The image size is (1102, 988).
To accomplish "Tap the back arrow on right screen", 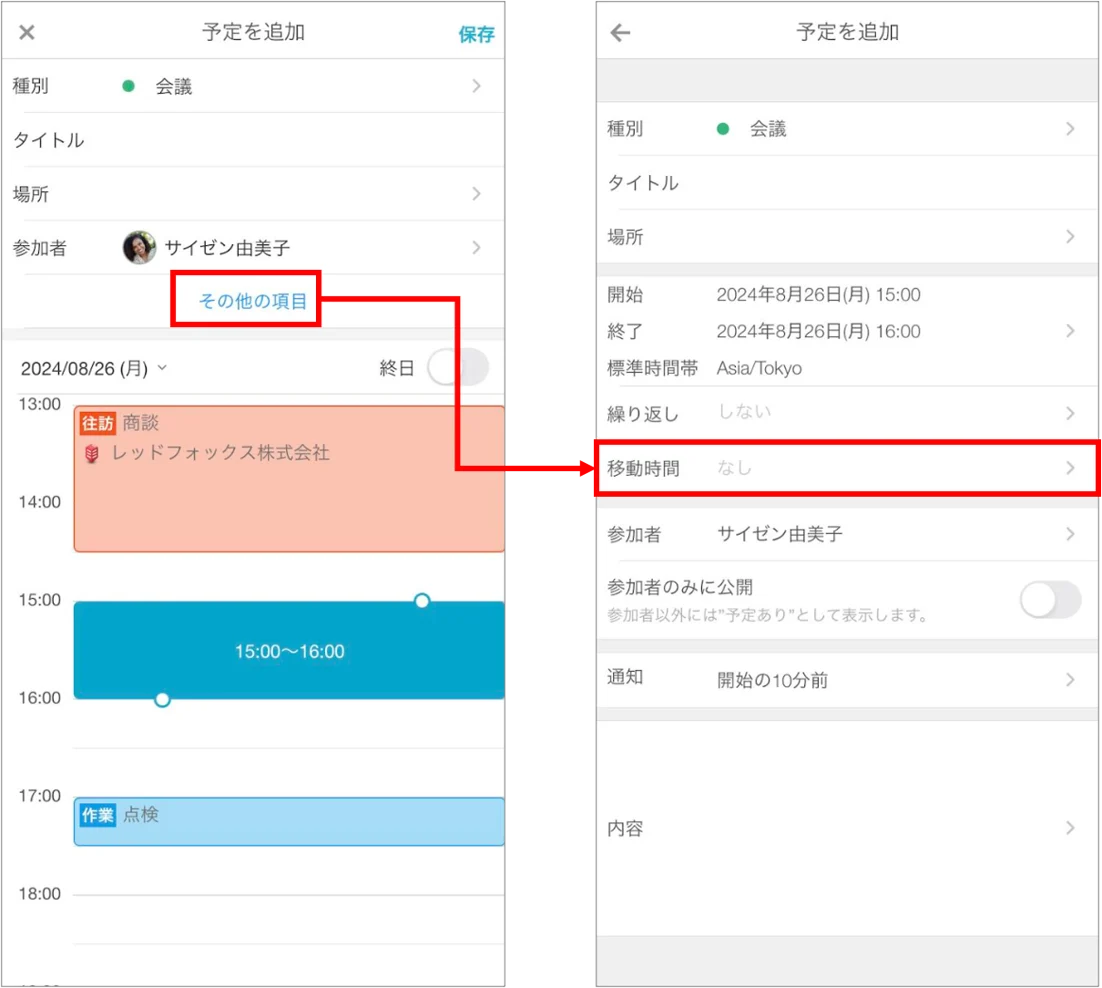I will point(621,32).
